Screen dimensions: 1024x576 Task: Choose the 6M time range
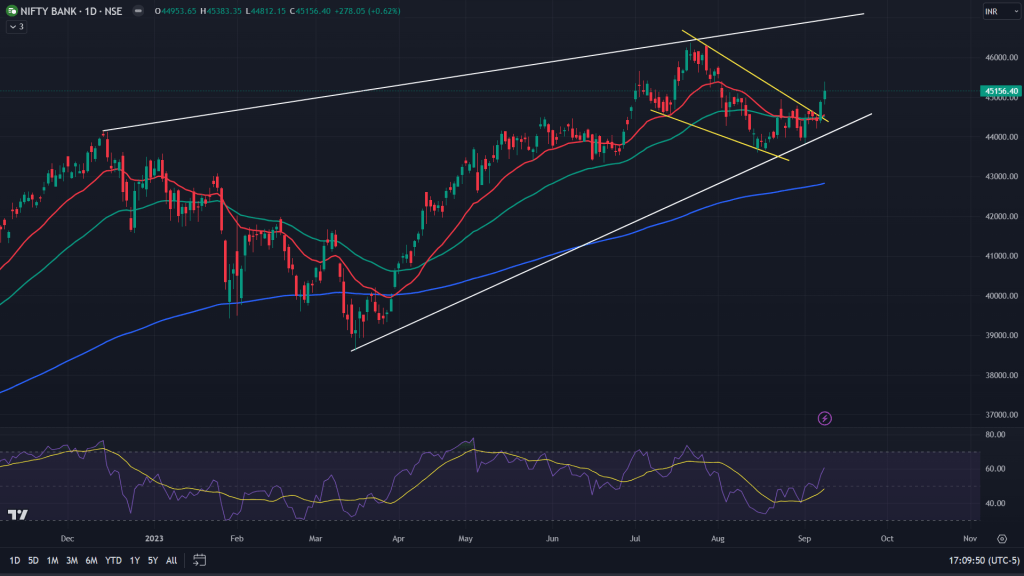[91, 560]
